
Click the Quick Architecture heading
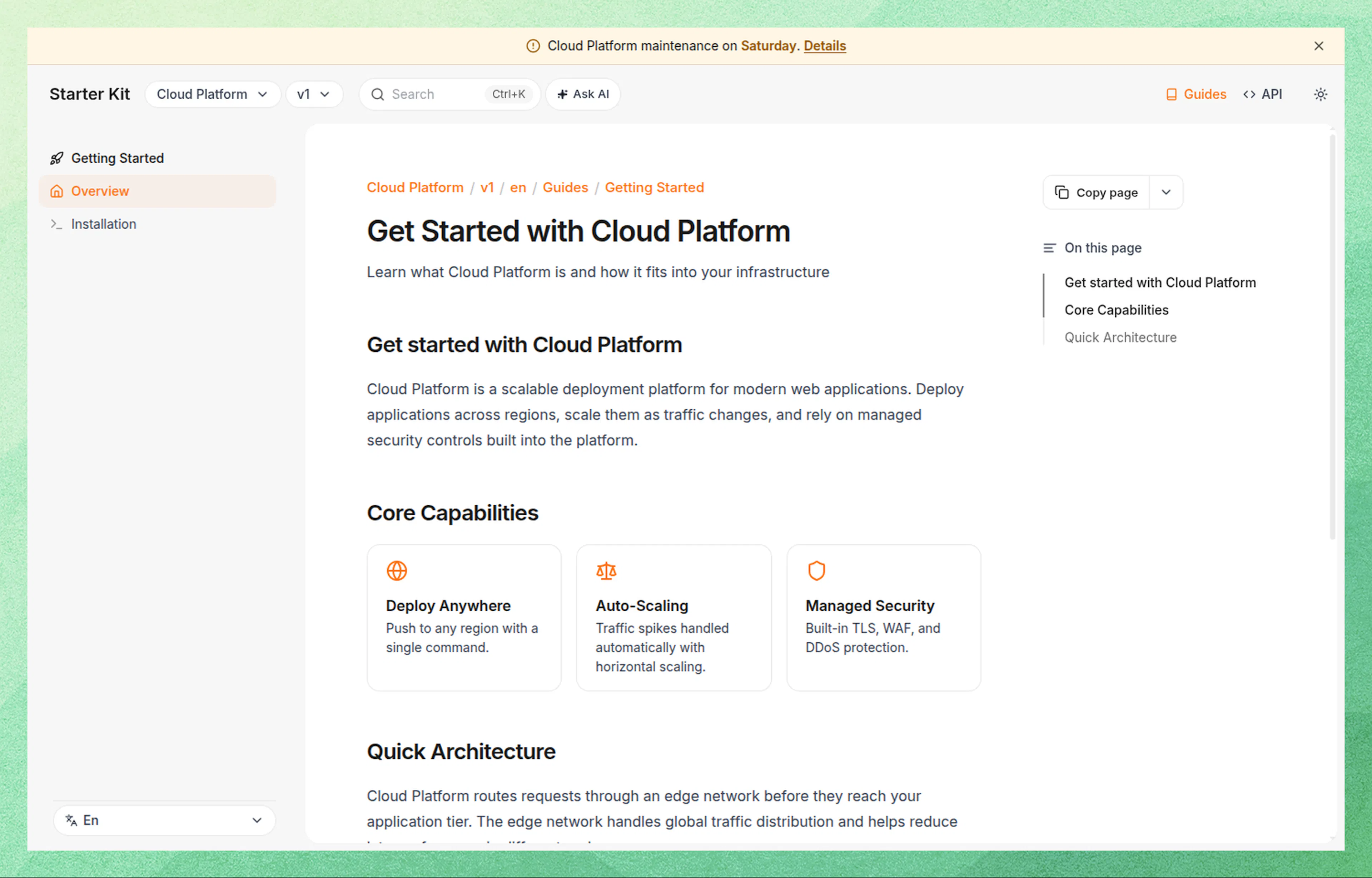click(461, 752)
